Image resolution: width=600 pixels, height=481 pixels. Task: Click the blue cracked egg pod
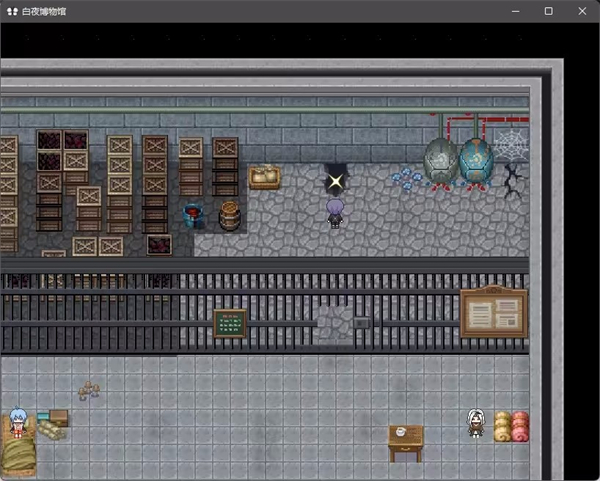[x=476, y=161]
